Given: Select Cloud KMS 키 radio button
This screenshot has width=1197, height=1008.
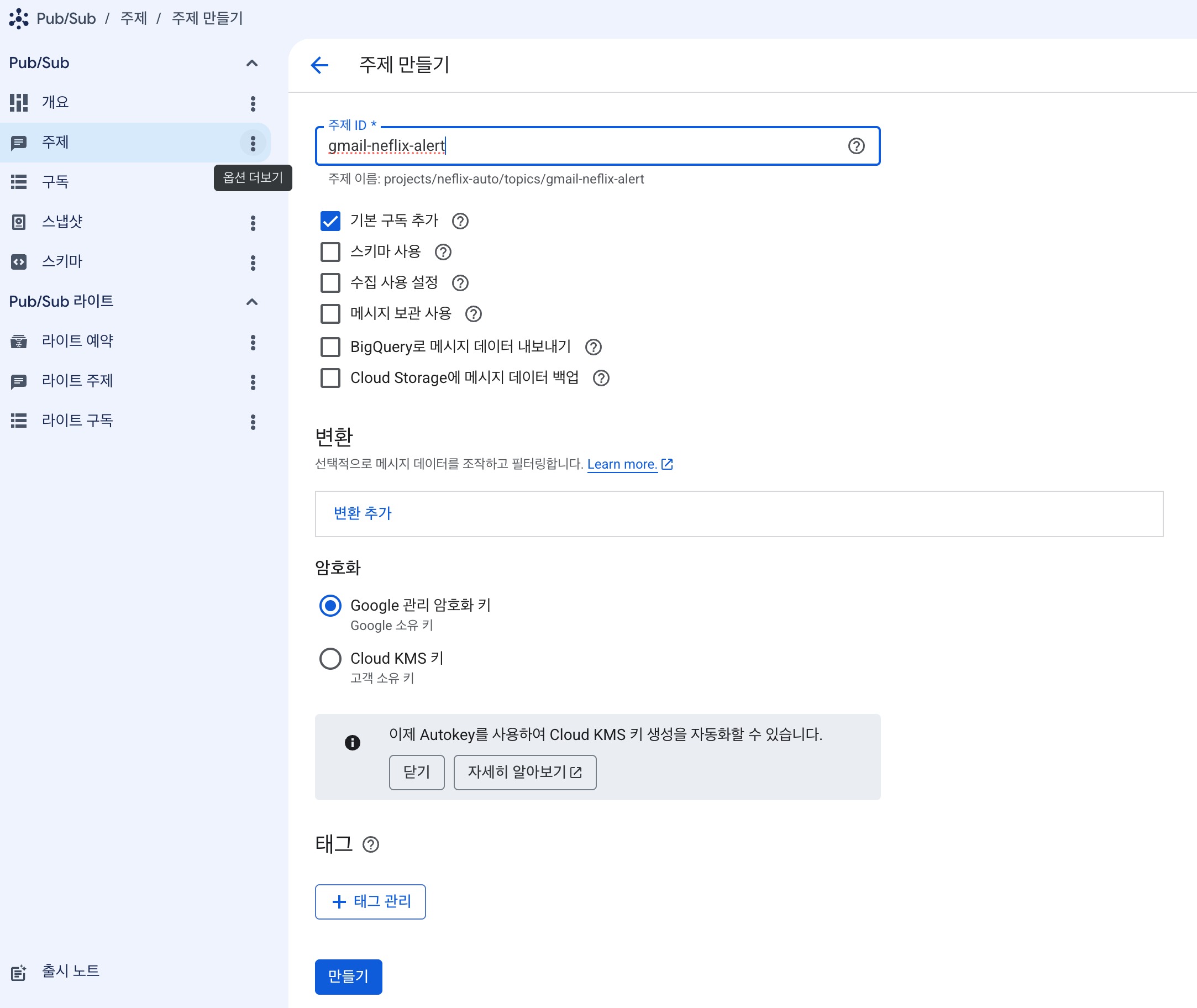Looking at the screenshot, I should click(x=330, y=658).
